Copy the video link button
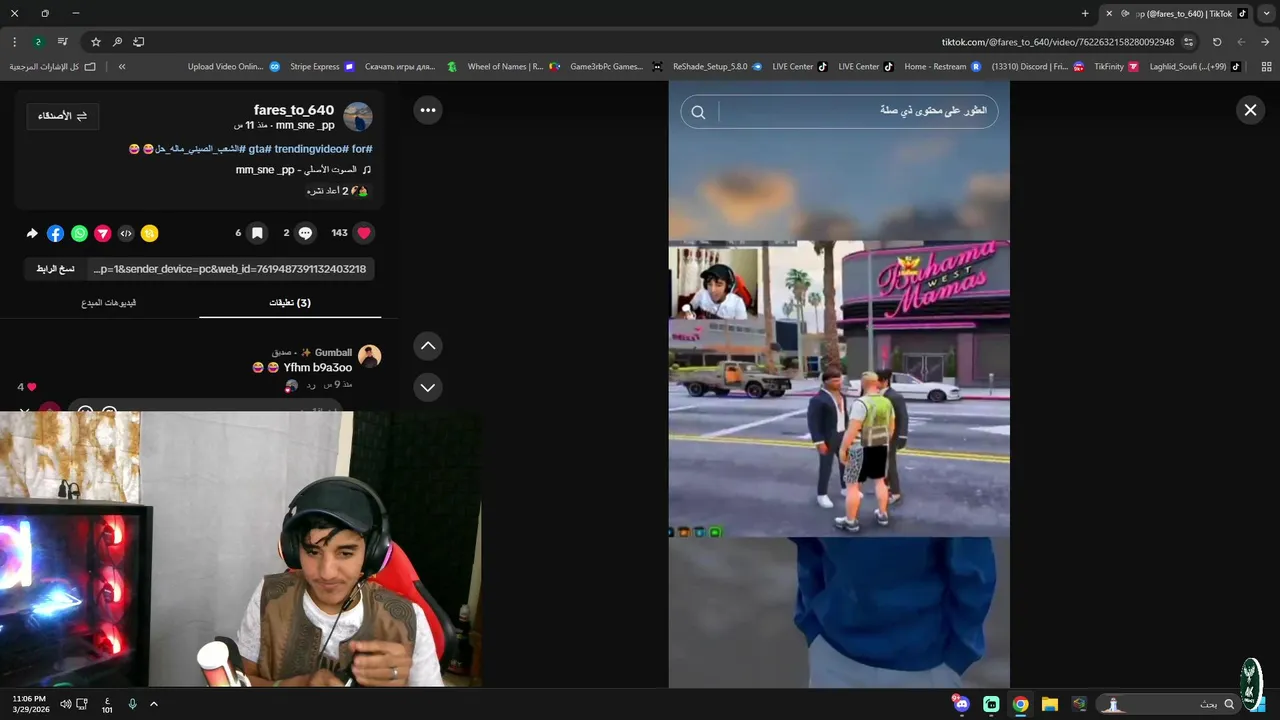Screen dimensions: 1280x720 click(x=56, y=269)
